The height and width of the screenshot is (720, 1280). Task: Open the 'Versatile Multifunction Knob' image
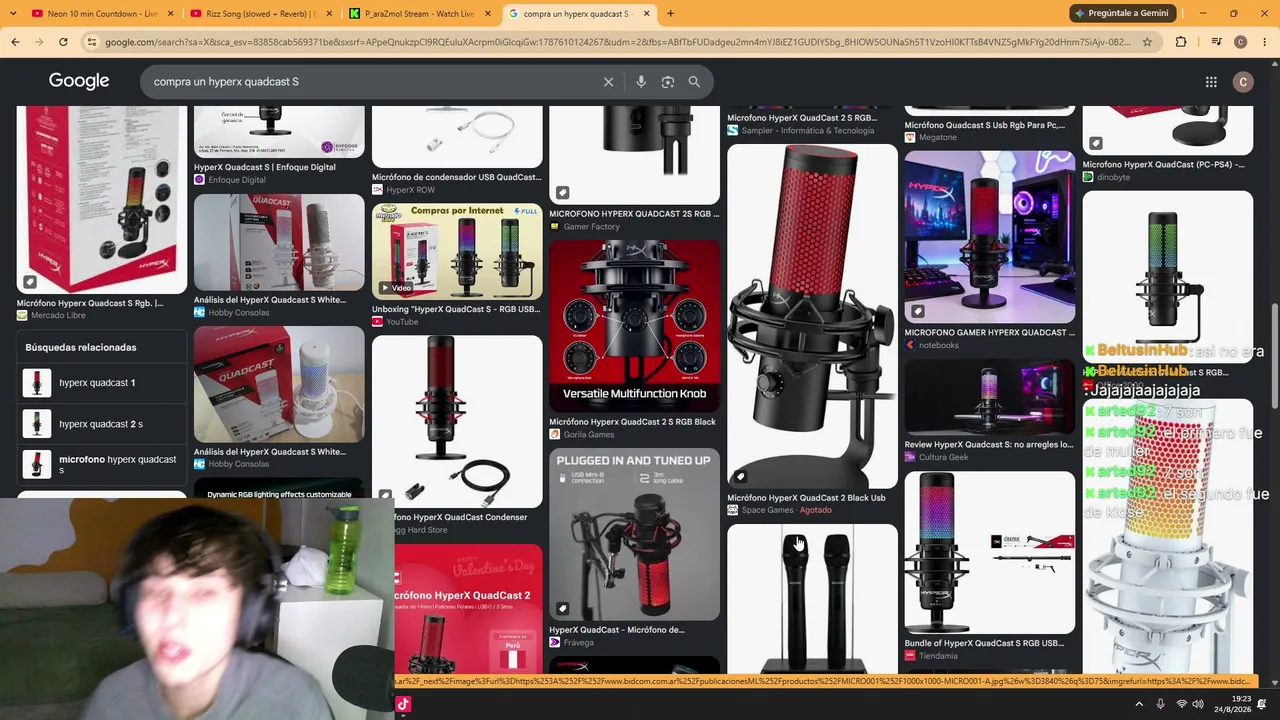pyautogui.click(x=634, y=326)
